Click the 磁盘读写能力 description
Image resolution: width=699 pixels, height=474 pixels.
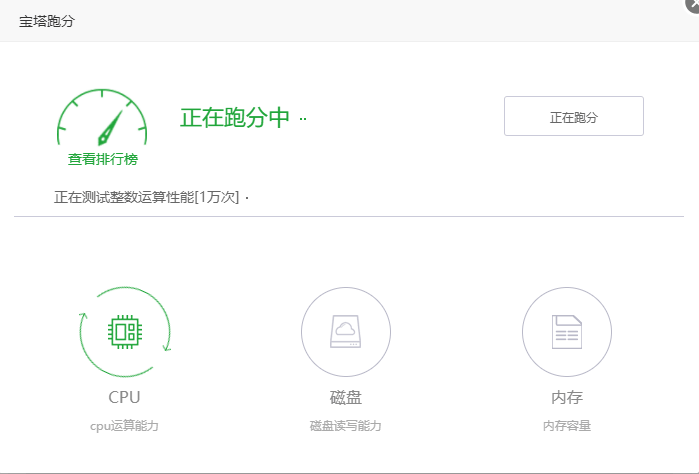pos(345,426)
